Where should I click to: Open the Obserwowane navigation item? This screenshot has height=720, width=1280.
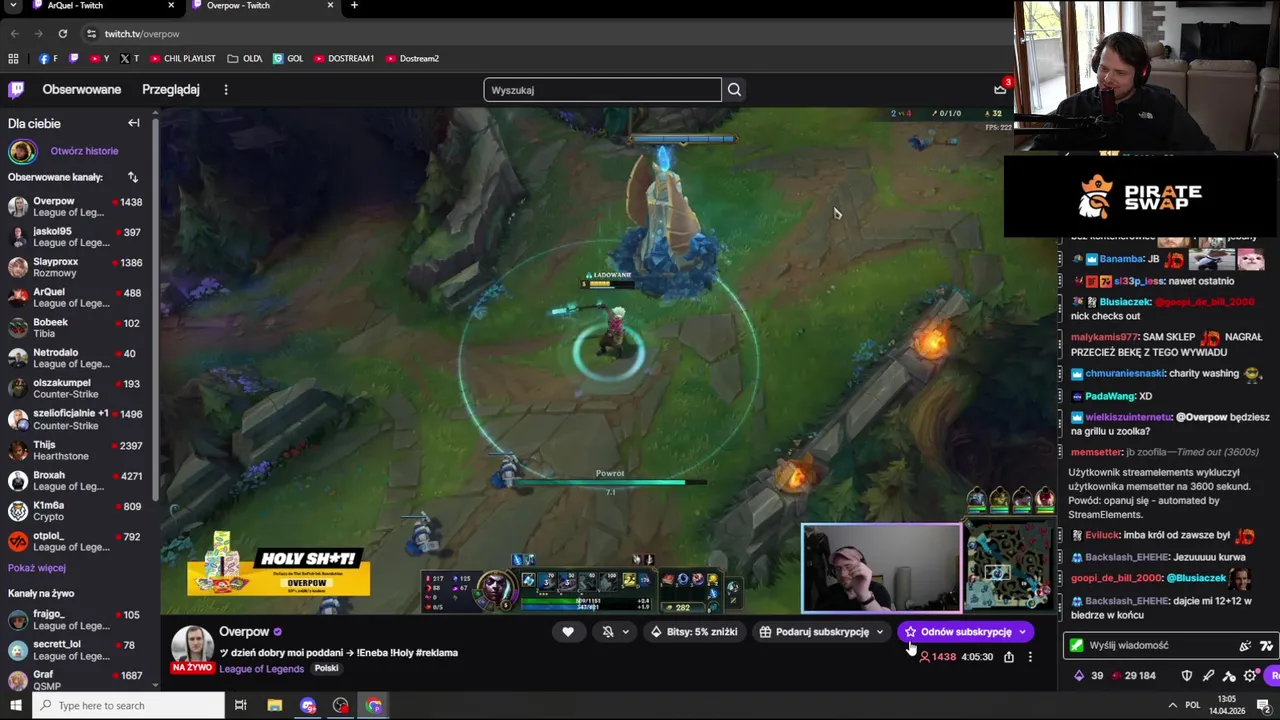82,90
